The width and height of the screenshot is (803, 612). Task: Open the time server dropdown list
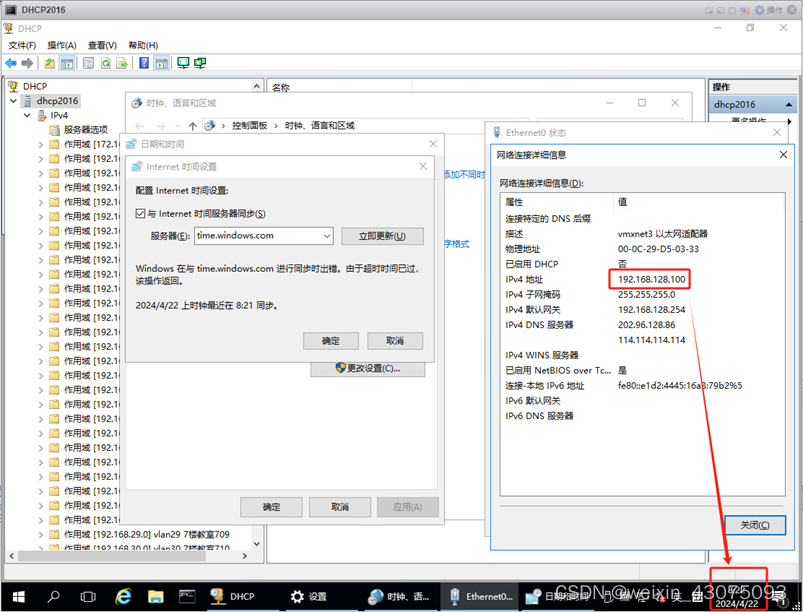click(326, 236)
